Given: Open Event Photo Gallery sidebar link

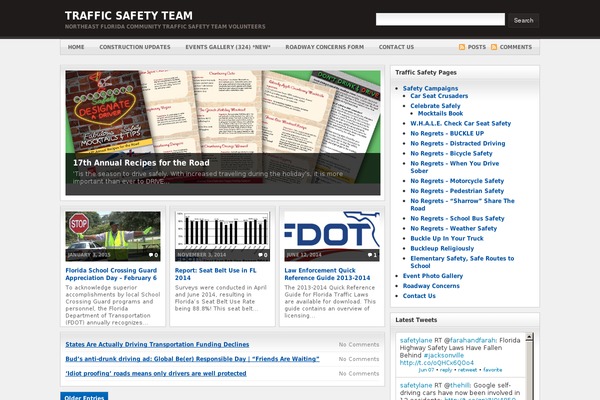Looking at the screenshot, I should pyautogui.click(x=432, y=276).
